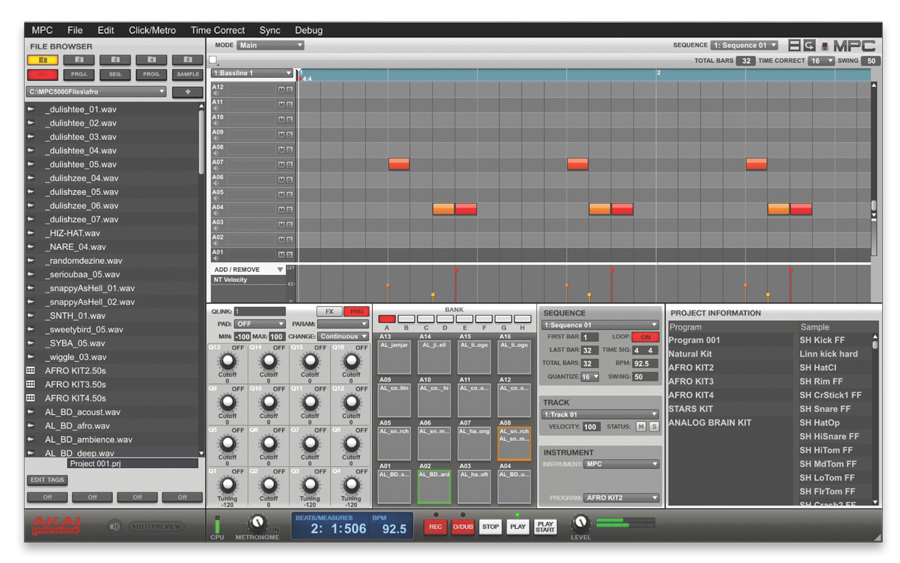Open the MPC menu
The image size is (900, 563).
click(x=42, y=30)
